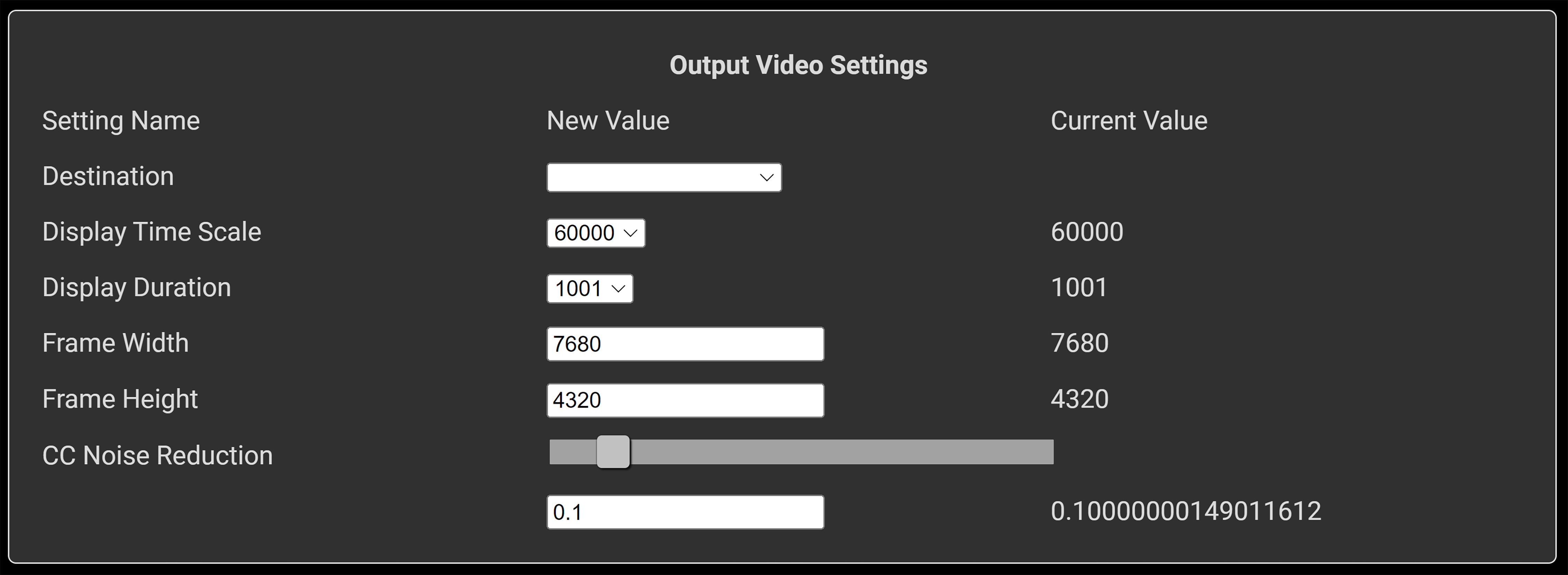Click the Destination setting label
The image size is (1568, 575).
(108, 176)
